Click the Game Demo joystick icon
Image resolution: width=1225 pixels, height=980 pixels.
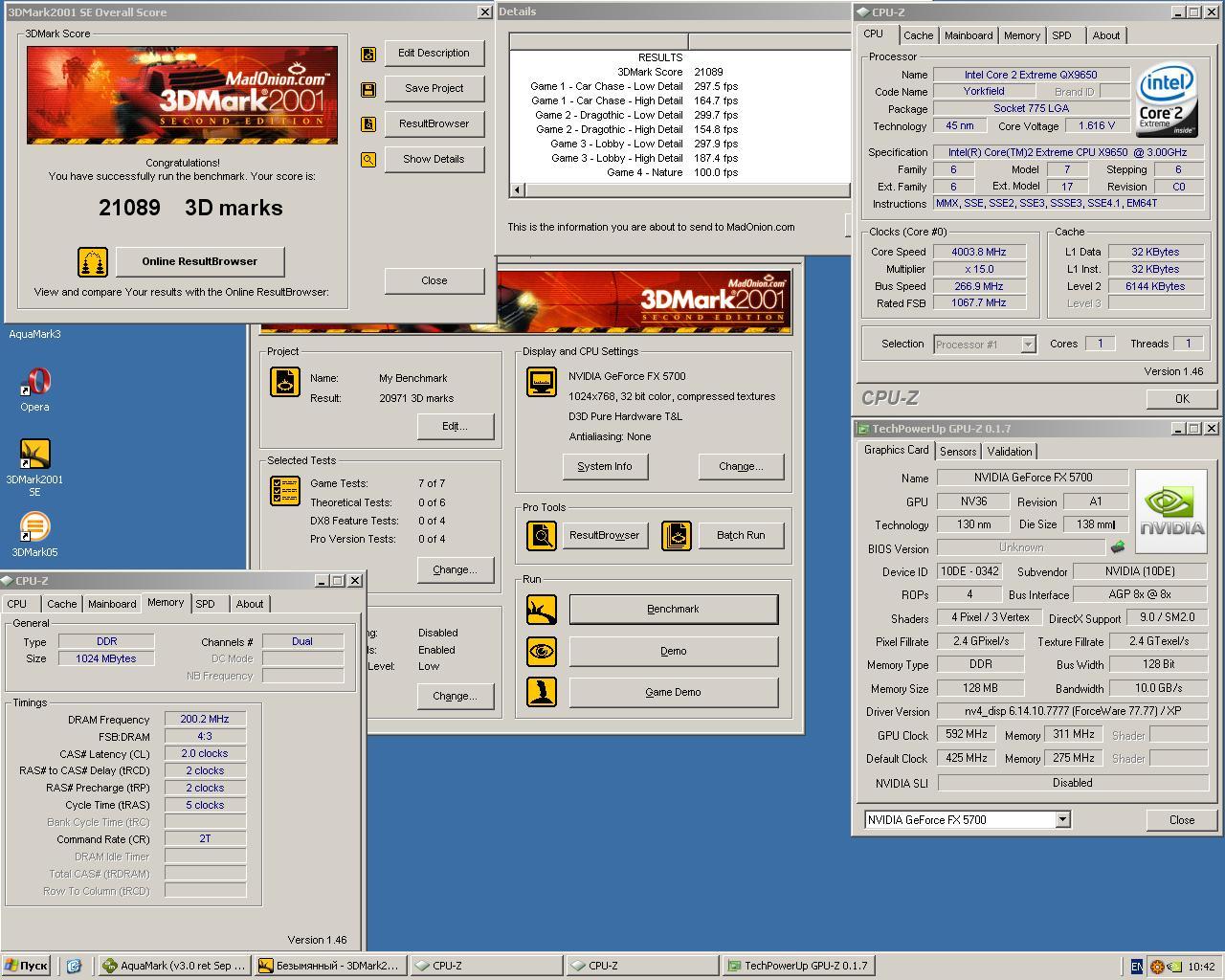(542, 693)
